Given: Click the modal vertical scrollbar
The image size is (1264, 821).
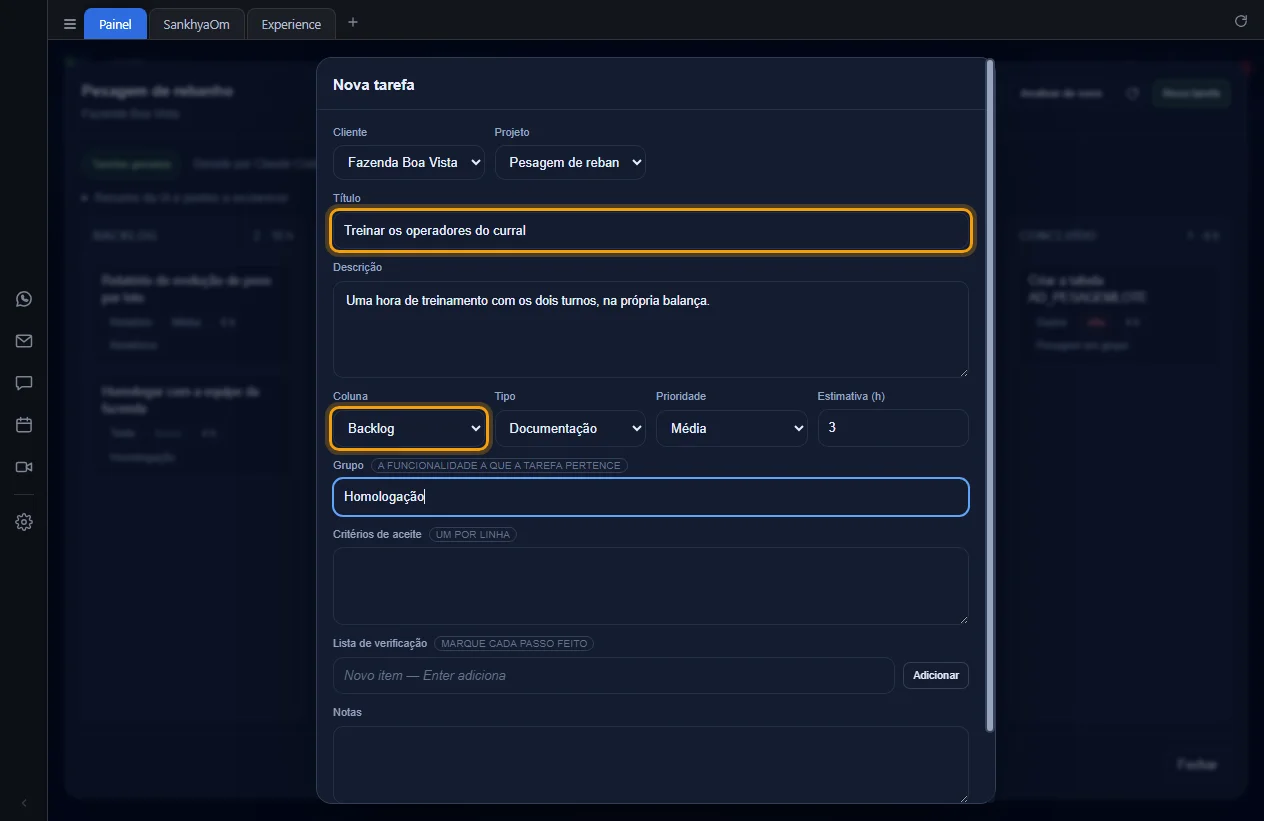Looking at the screenshot, I should (x=990, y=395).
